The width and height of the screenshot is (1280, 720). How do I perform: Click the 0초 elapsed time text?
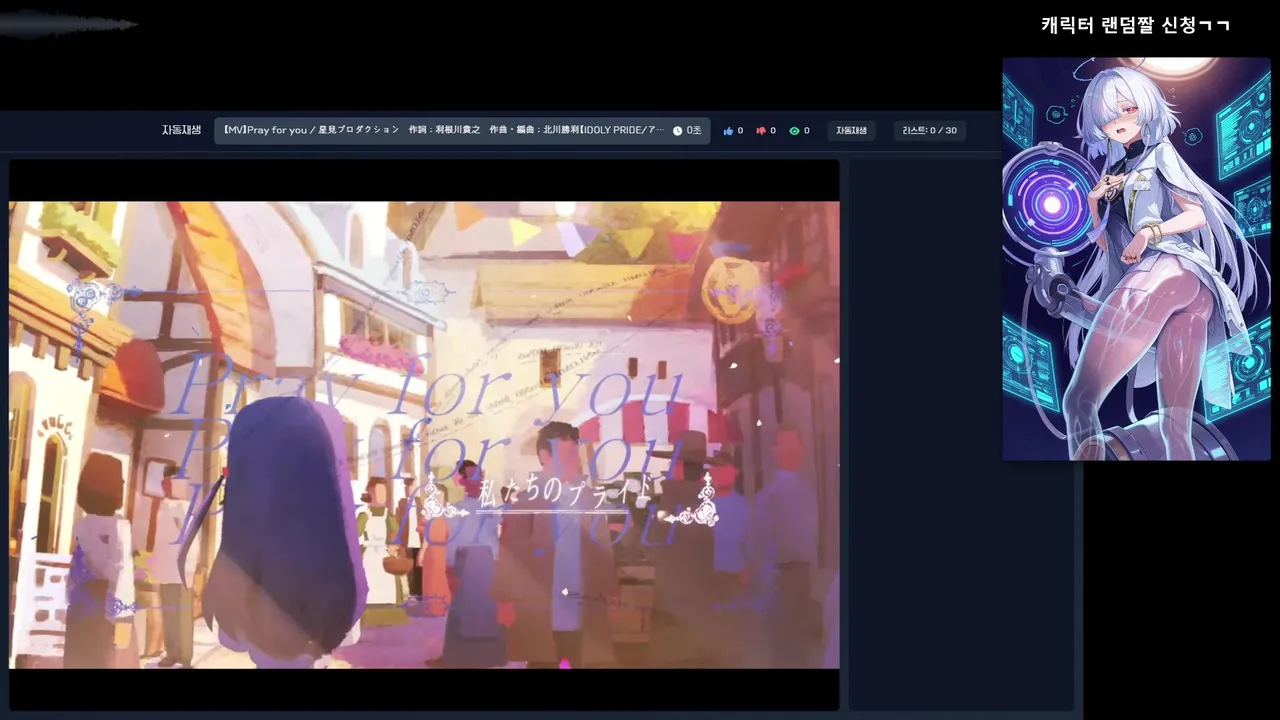pos(694,131)
